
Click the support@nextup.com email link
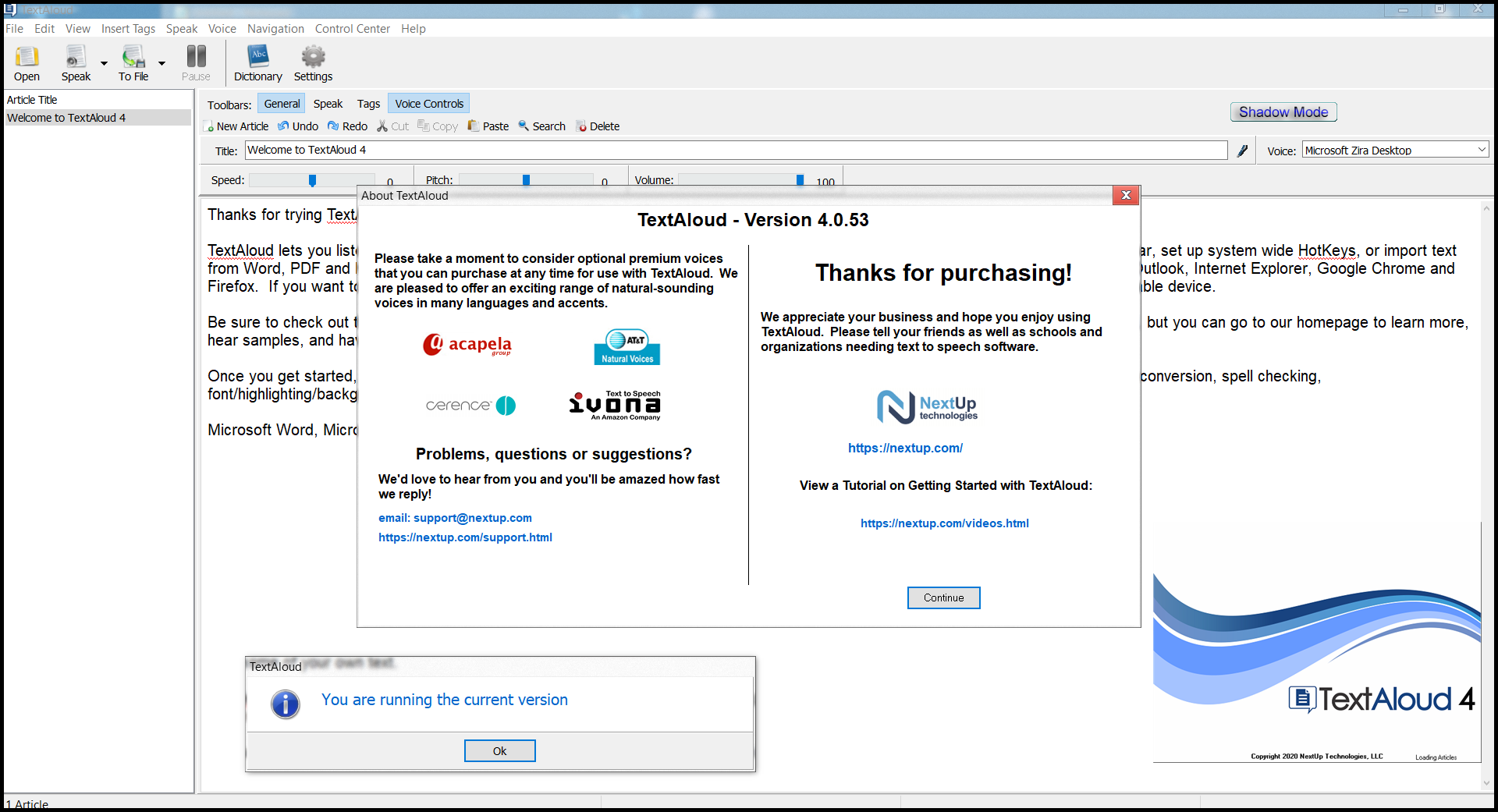(455, 518)
